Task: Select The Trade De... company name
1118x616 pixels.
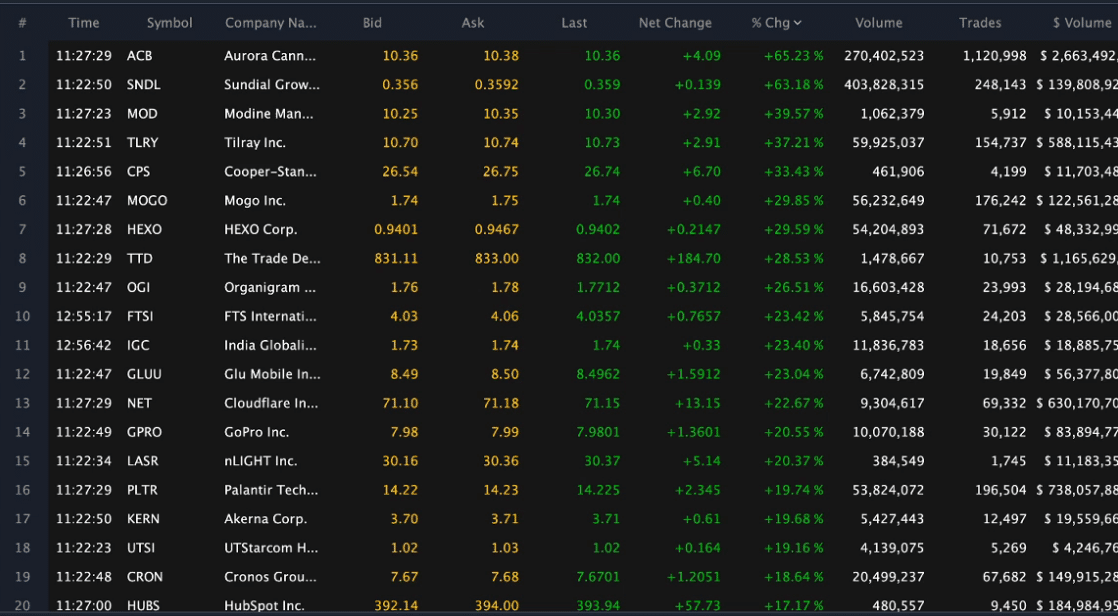Action: point(272,259)
